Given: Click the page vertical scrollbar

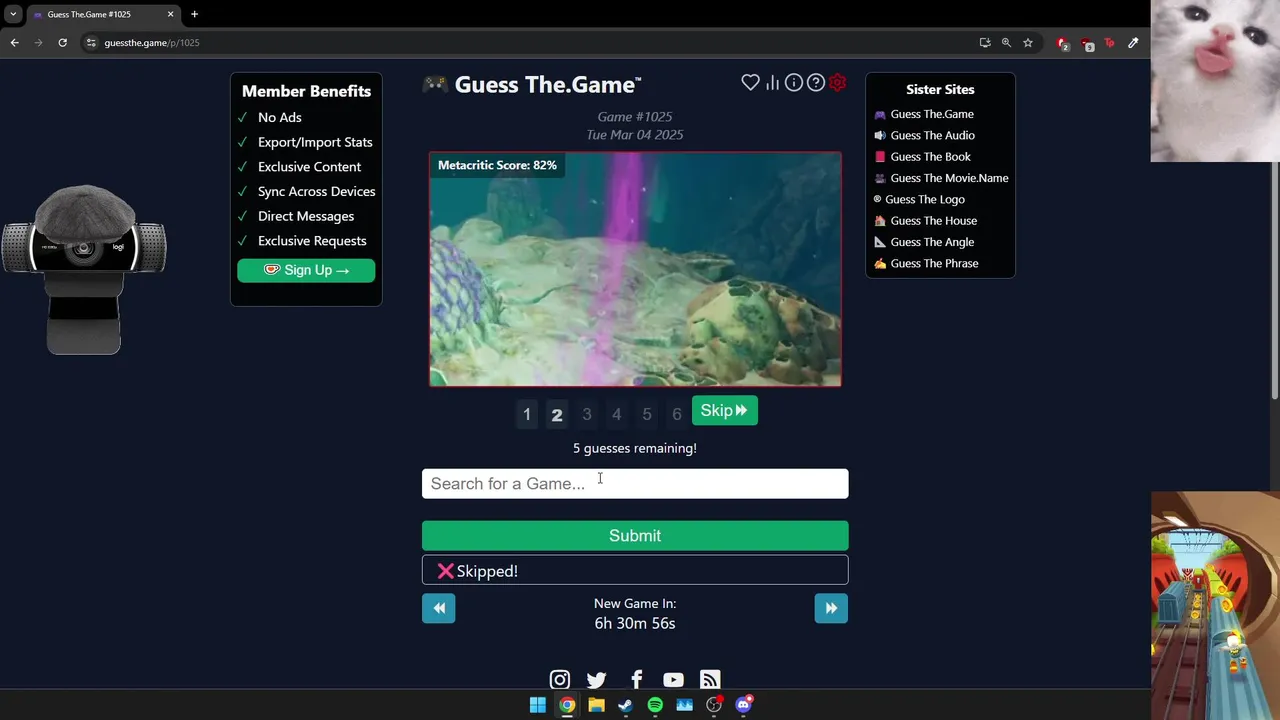Looking at the screenshot, I should (1275, 230).
